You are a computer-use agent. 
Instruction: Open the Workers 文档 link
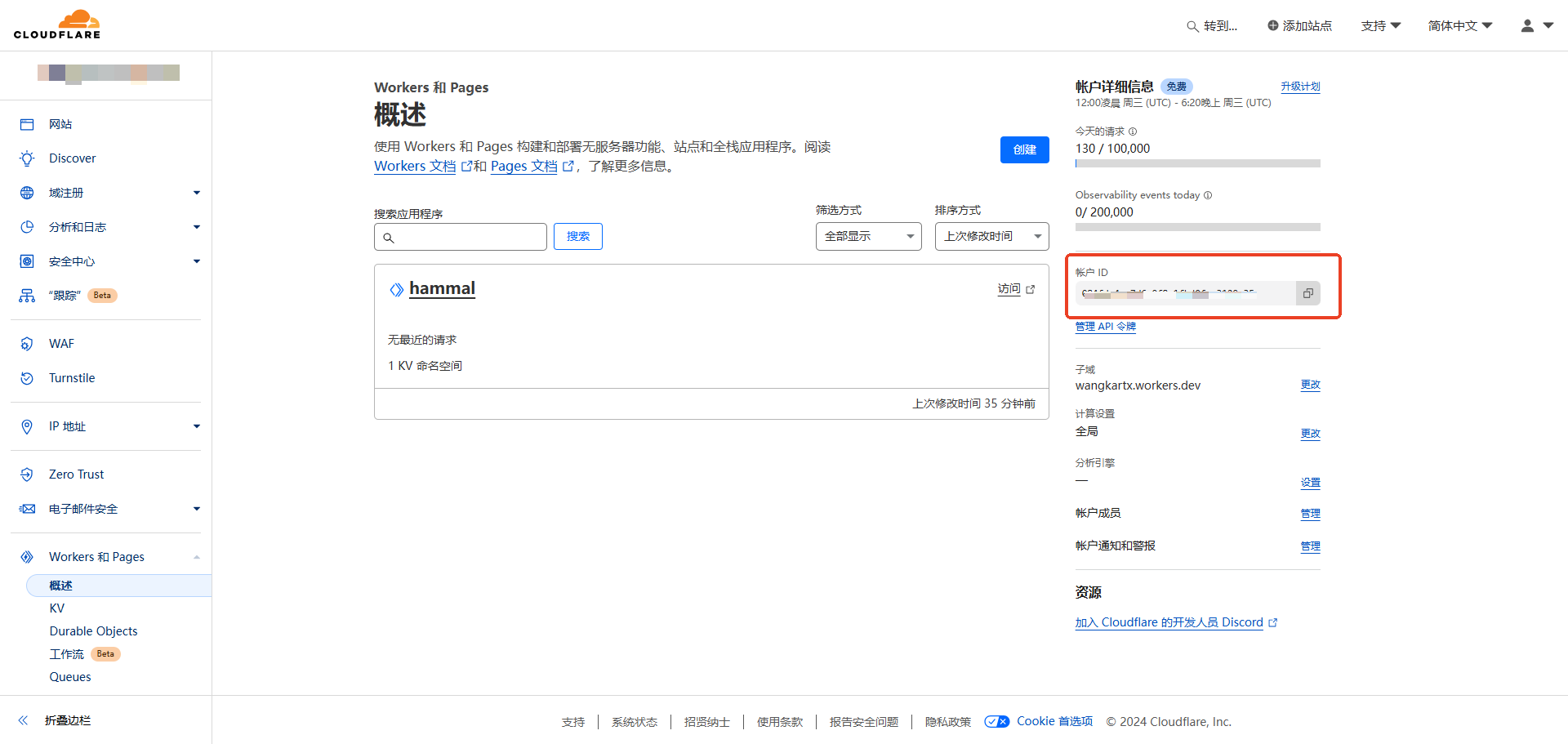pyautogui.click(x=415, y=166)
